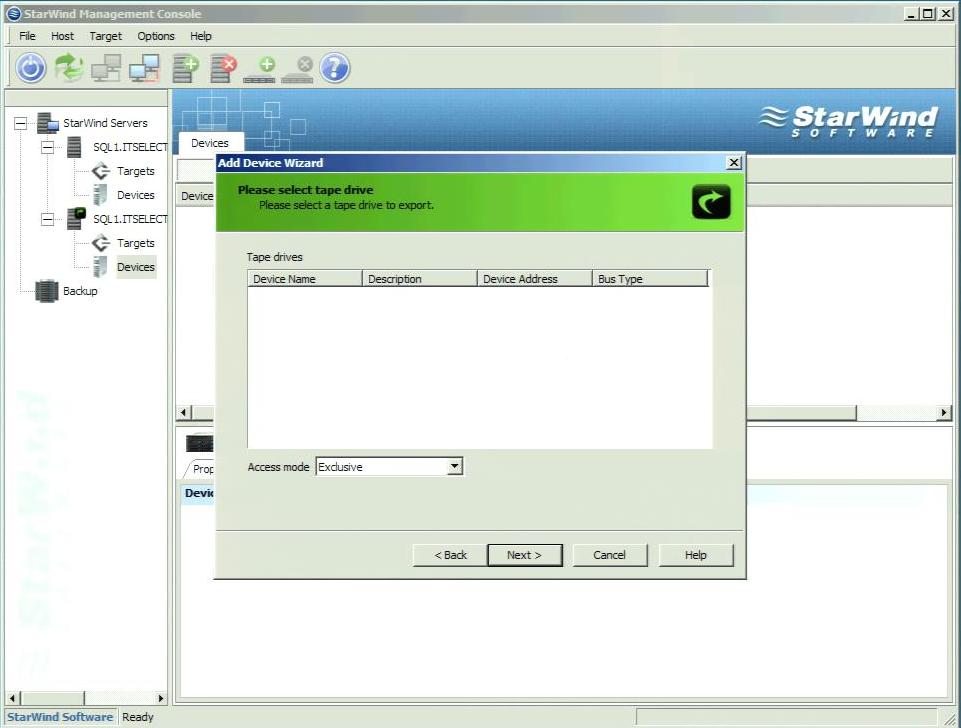Open the Options menu
This screenshot has width=961, height=728.
156,36
